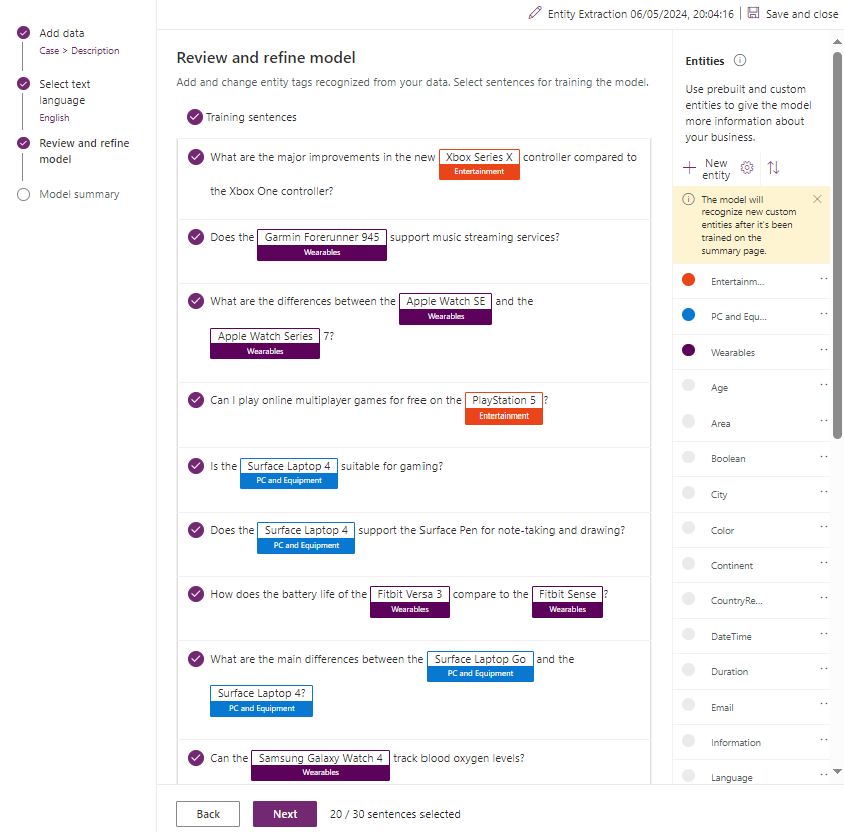Click the 'Surface Laptop 4?' tagged entity
Viewport: 844px width, 832px height.
pyautogui.click(x=261, y=701)
